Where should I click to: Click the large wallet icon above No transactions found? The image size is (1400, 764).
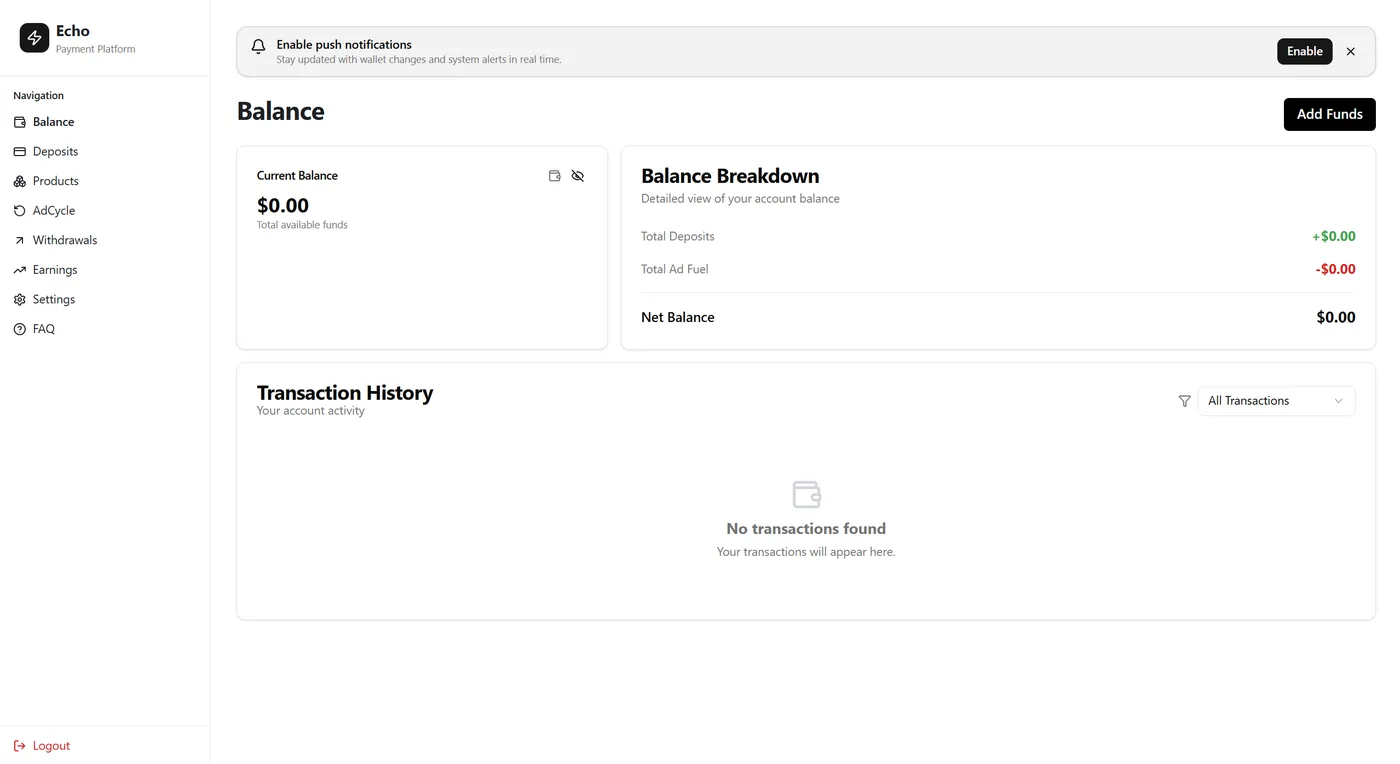click(x=806, y=494)
